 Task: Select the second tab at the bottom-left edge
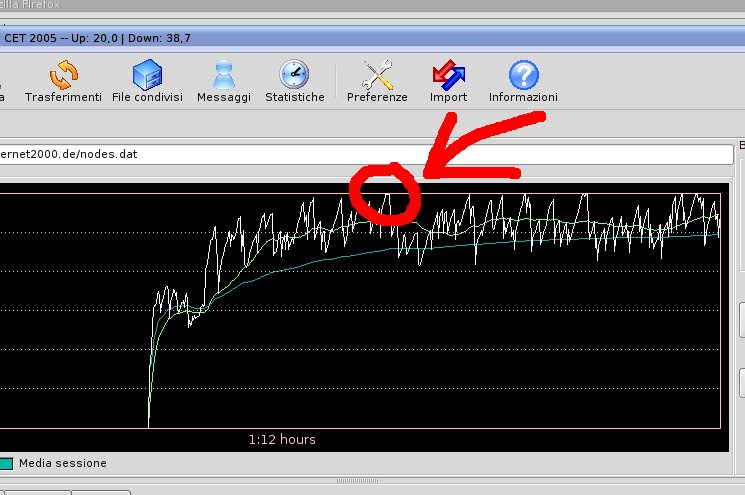[102, 492]
